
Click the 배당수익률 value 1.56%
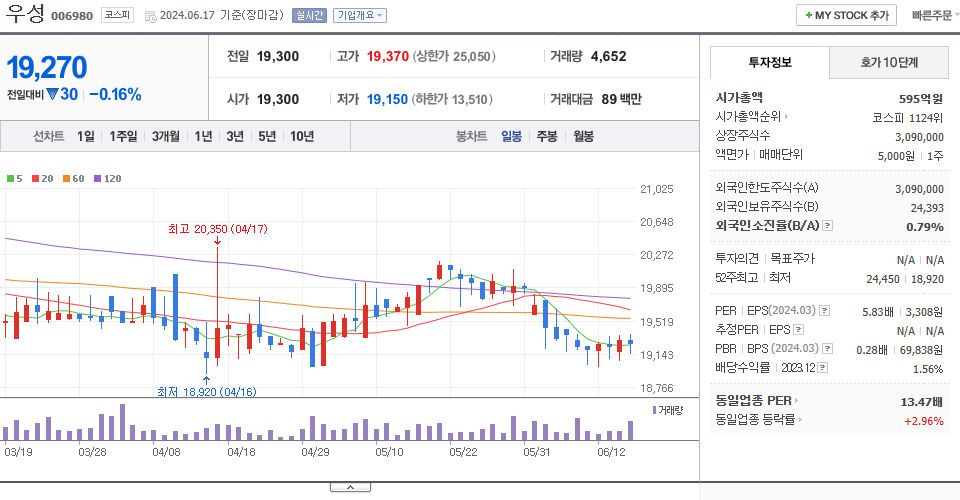click(x=928, y=369)
